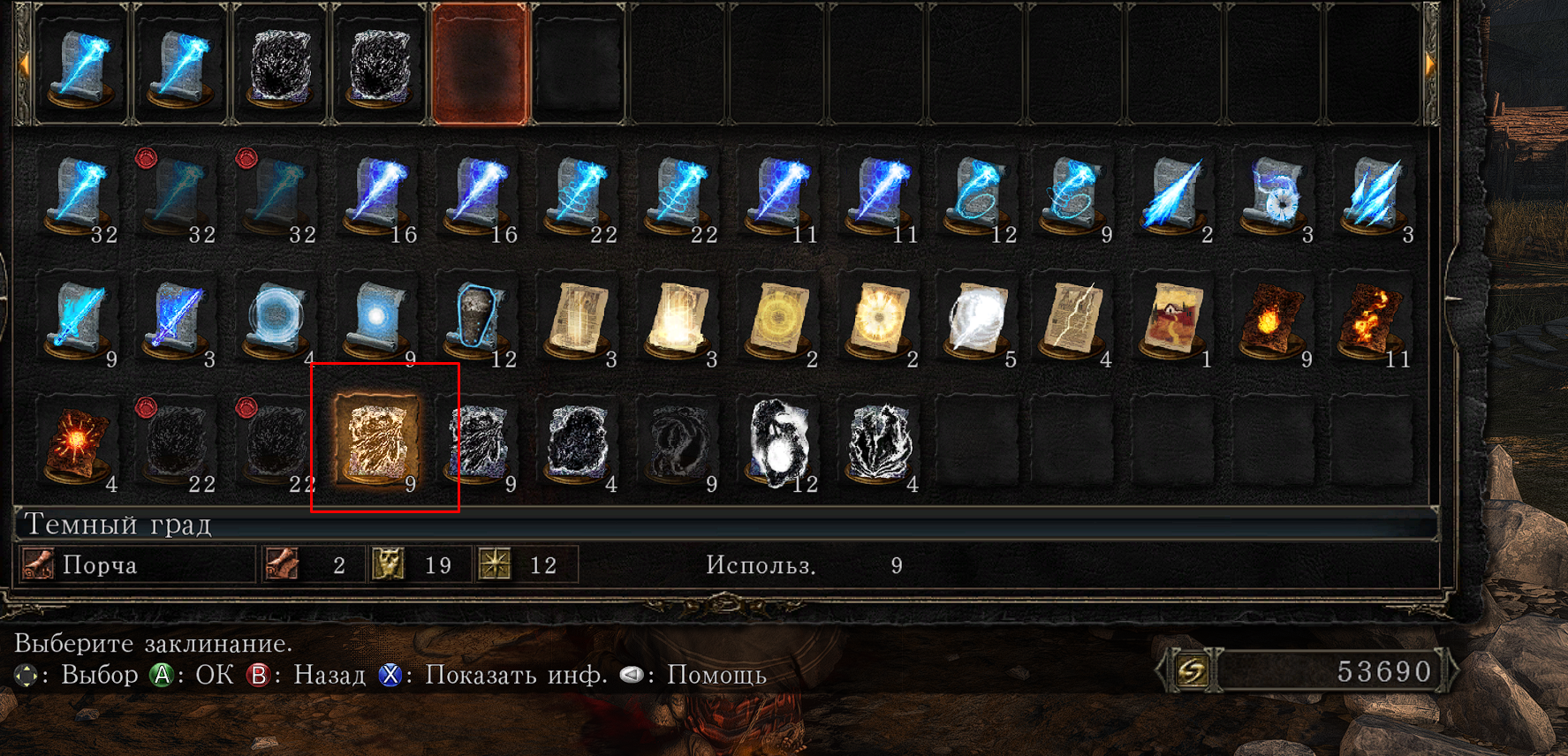The width and height of the screenshot is (1568, 756).
Task: Select the explosive fire orb pyromancy with 4 uses
Action: 78,443
